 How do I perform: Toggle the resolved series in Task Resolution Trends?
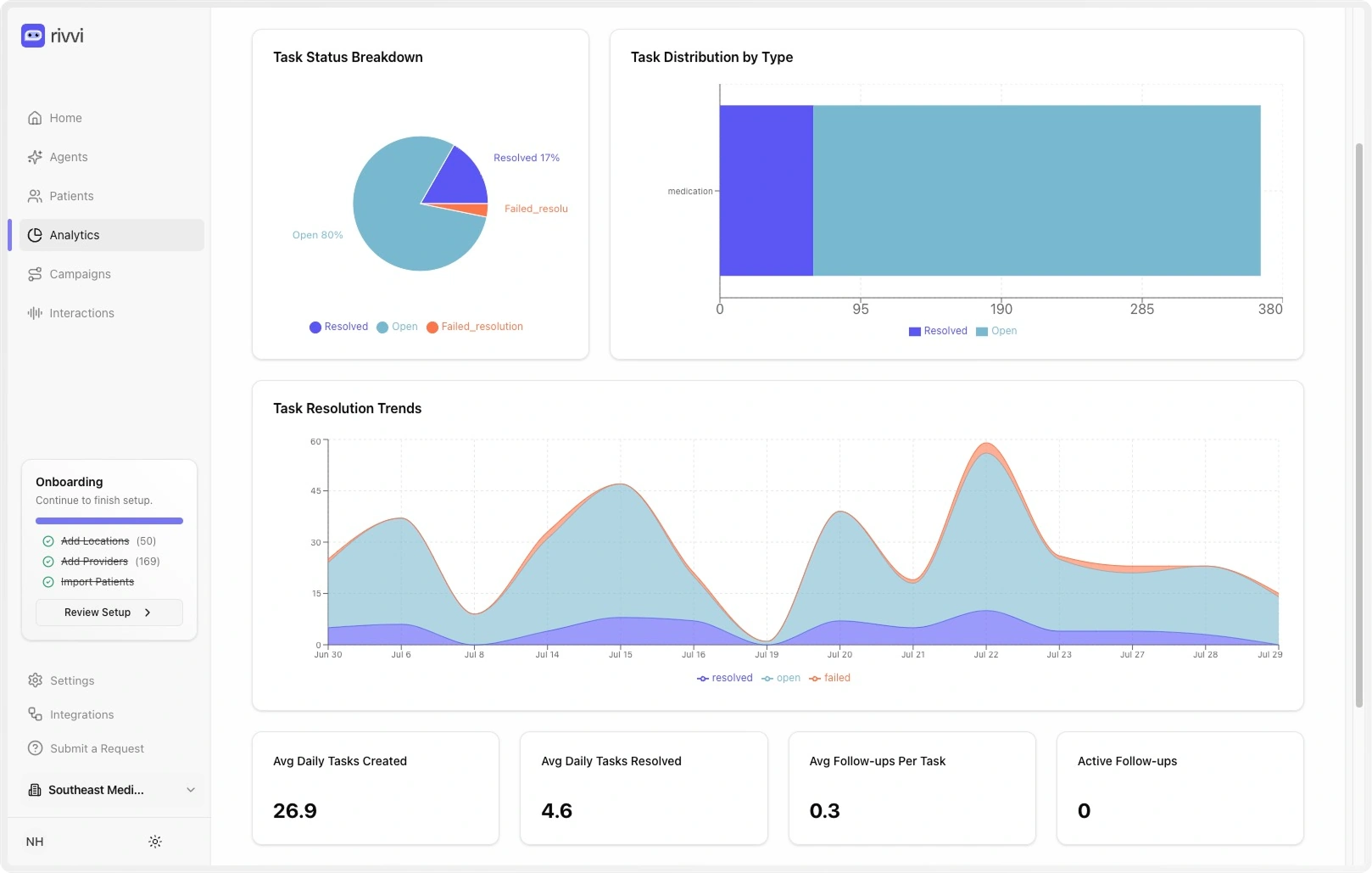[724, 678]
